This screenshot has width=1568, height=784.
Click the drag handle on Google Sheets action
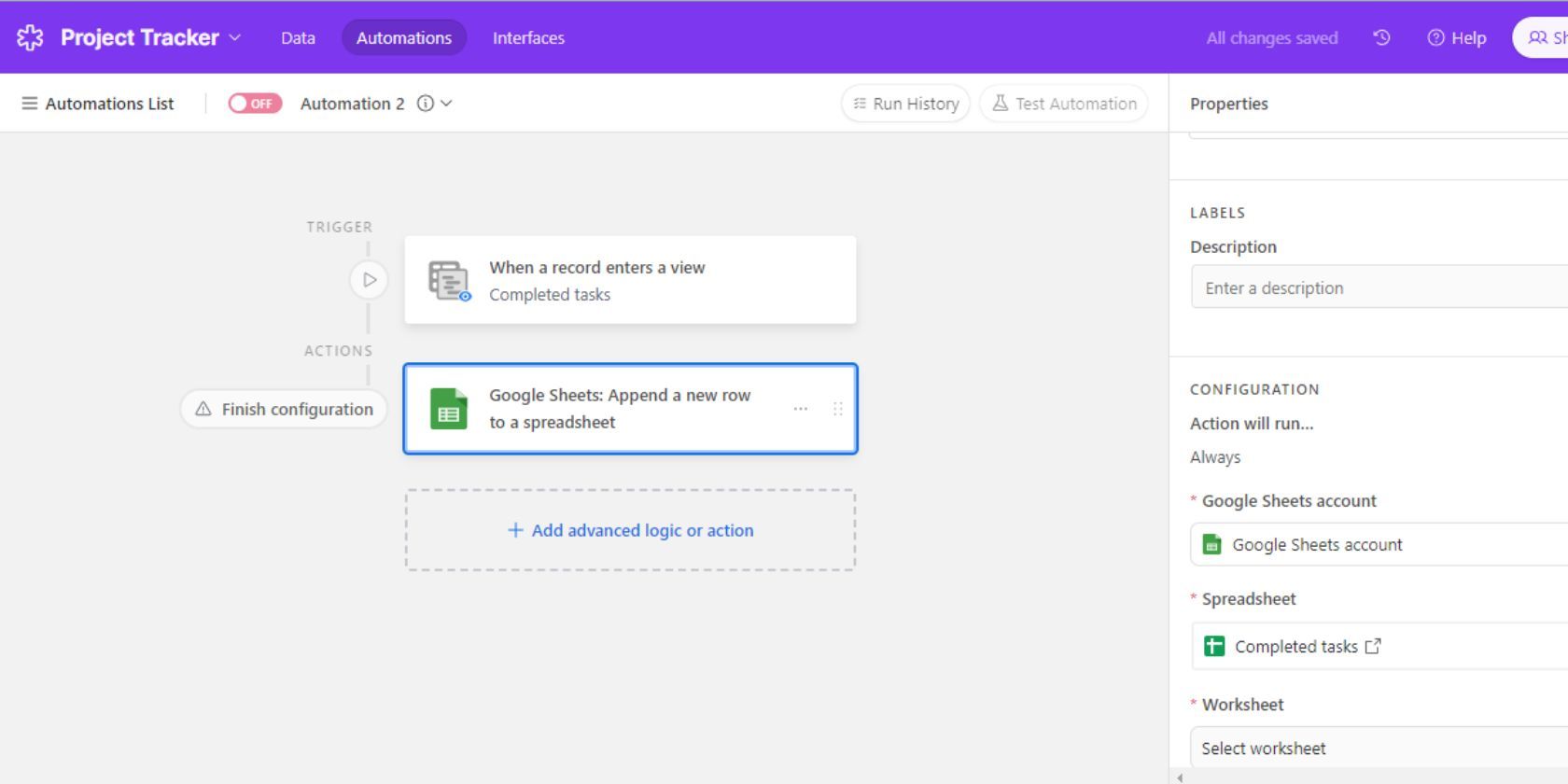click(837, 409)
